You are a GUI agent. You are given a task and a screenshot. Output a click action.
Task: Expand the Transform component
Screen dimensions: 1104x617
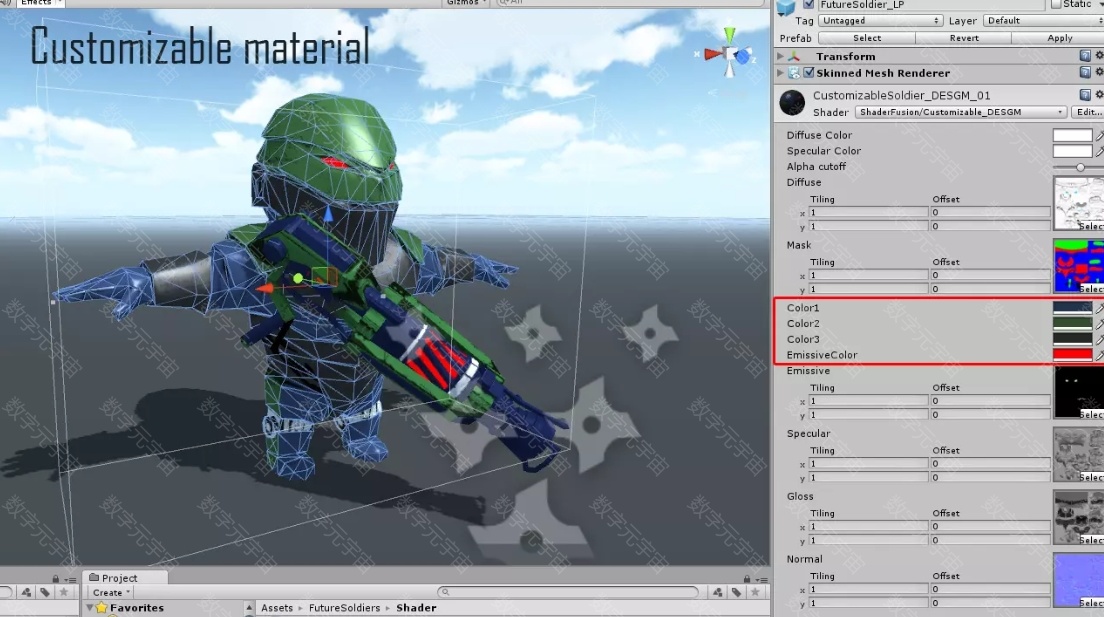coord(780,56)
